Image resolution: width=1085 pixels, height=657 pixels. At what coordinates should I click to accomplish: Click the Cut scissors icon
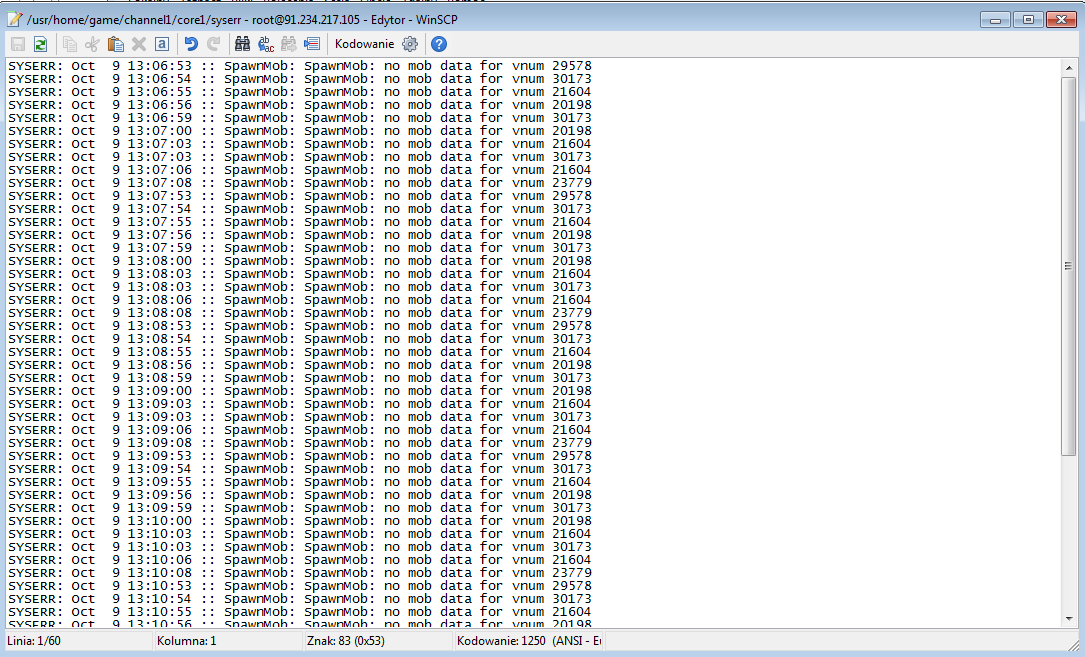pos(92,44)
